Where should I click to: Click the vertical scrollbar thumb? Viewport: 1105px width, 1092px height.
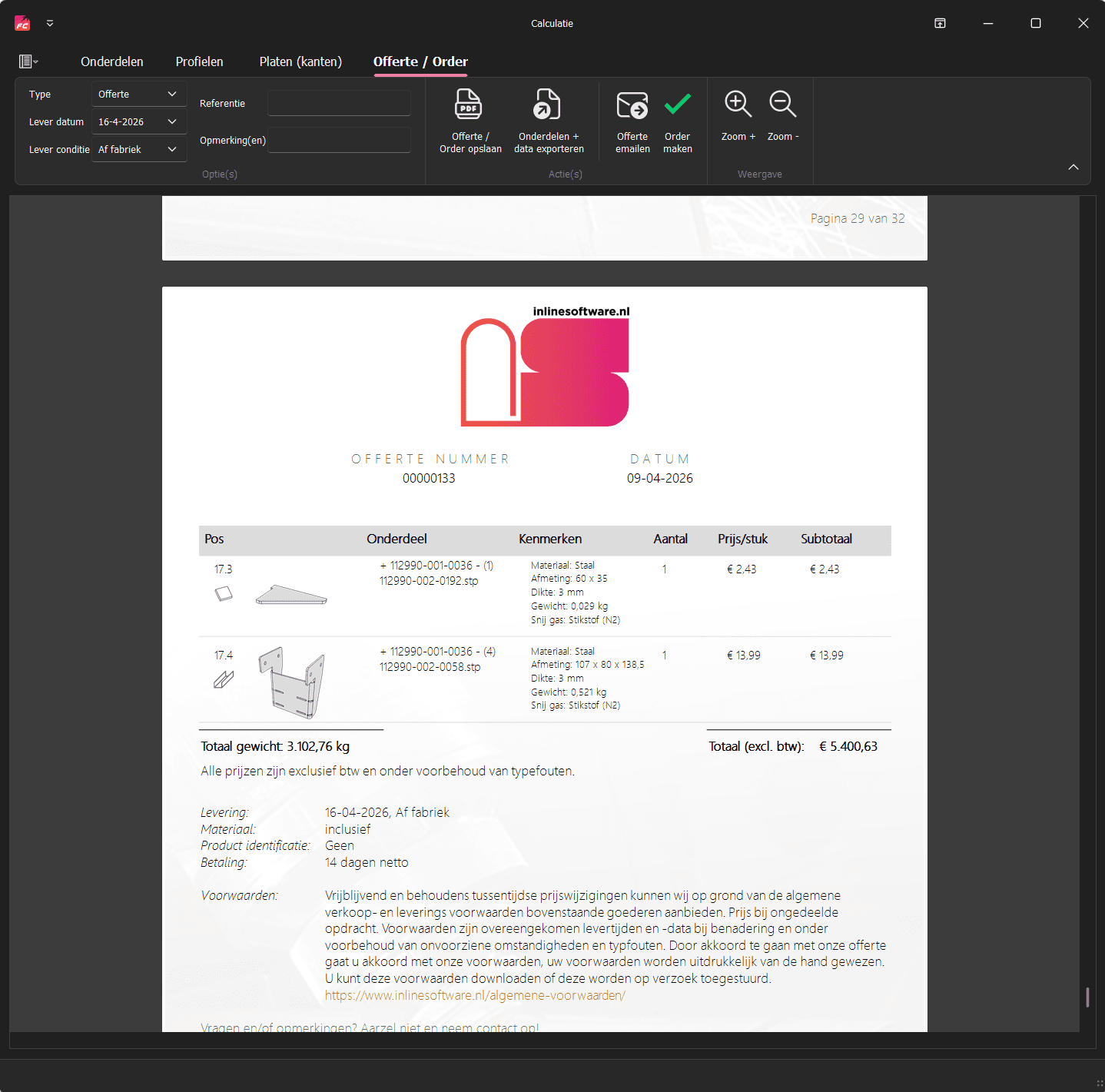(1087, 997)
